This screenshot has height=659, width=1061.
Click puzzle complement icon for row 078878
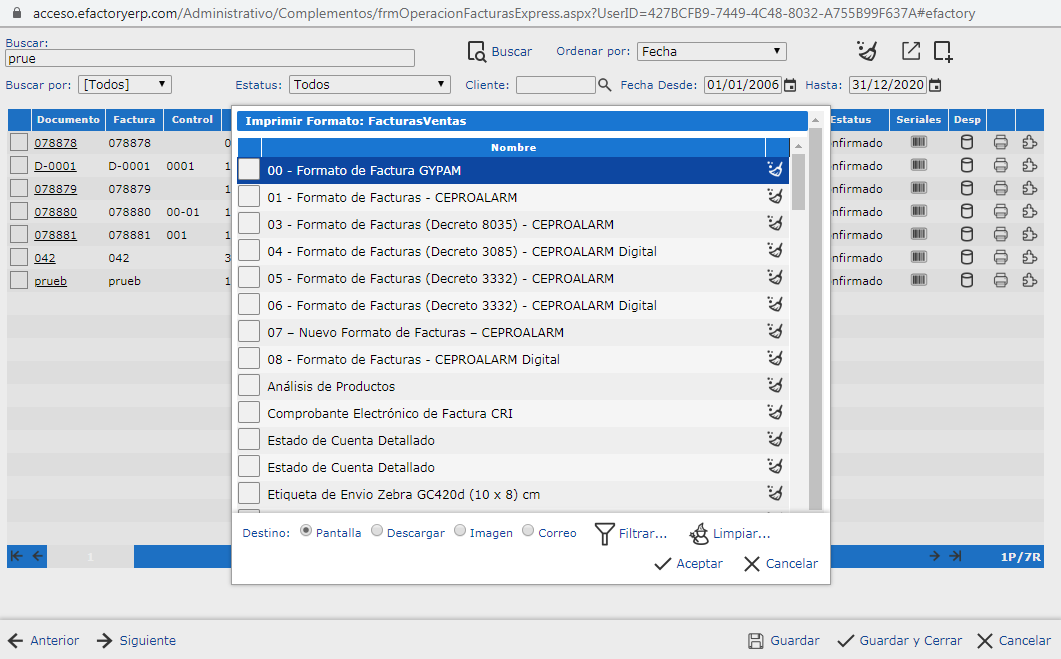pyautogui.click(x=1029, y=142)
